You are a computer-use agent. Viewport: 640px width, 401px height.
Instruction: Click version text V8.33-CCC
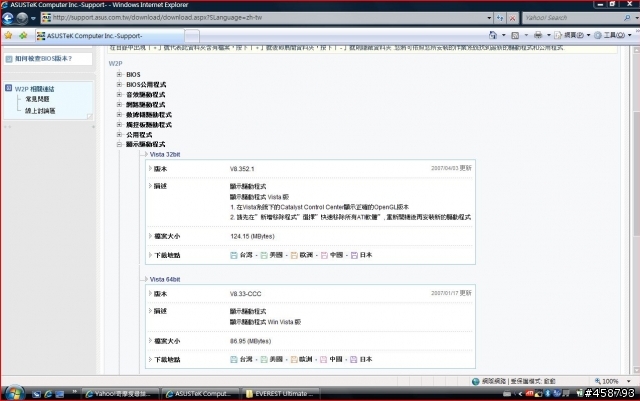(245, 294)
